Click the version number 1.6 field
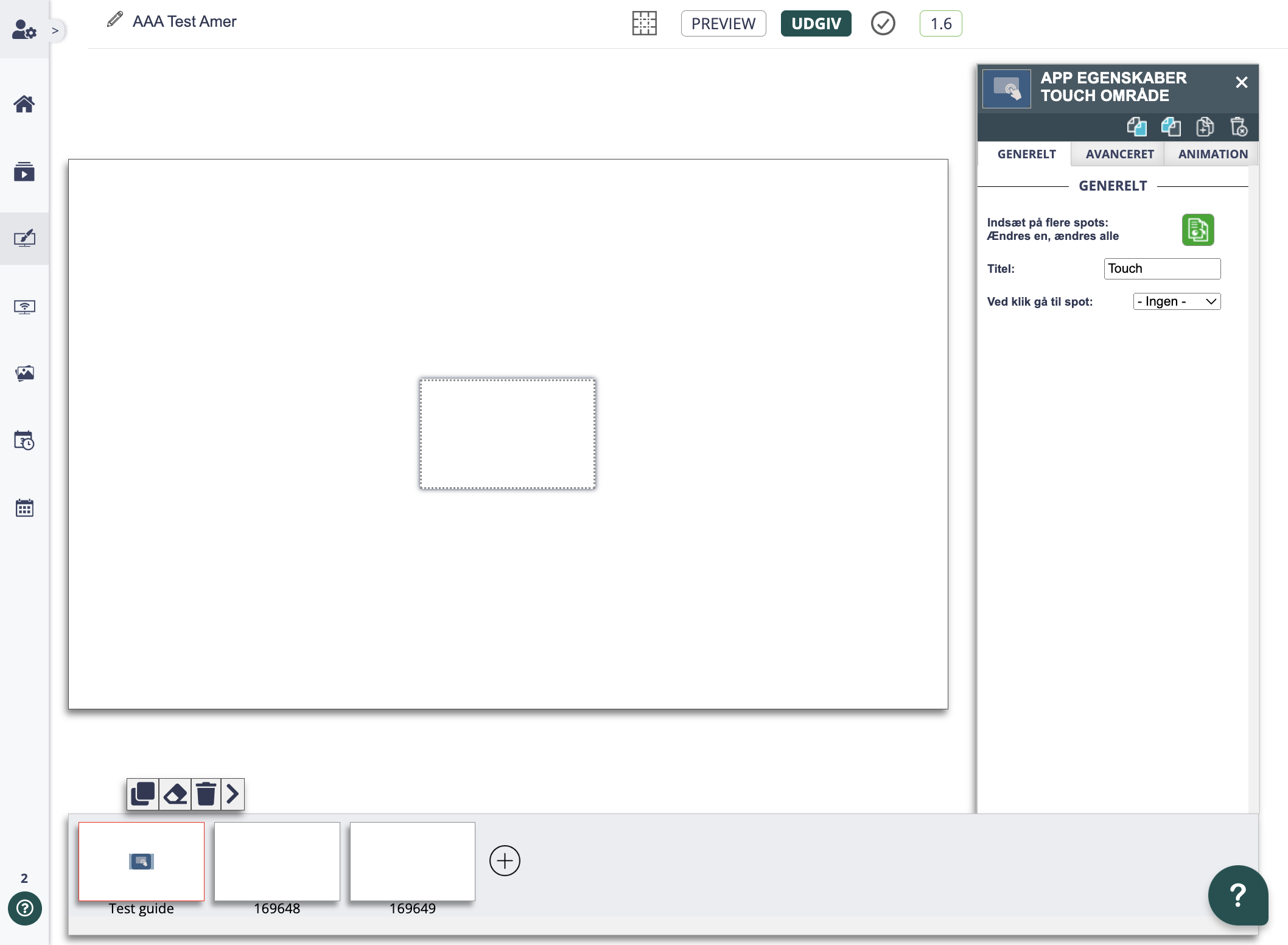The height and width of the screenshot is (945, 1288). click(x=939, y=22)
